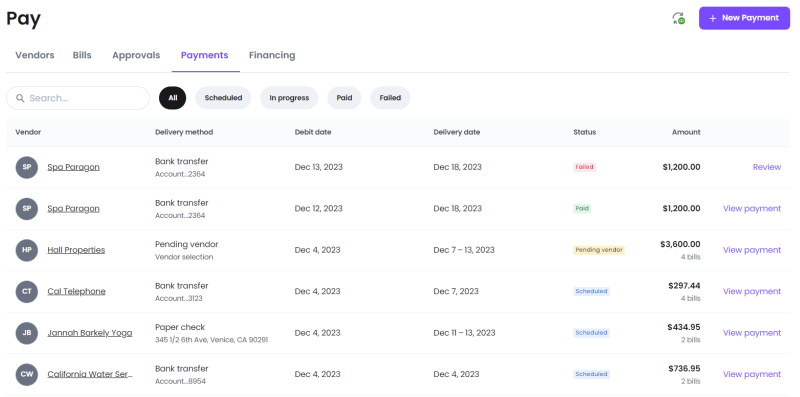This screenshot has height=397, width=800.
Task: Click the Scheduled badge in the Jannah Barkely row
Action: (x=591, y=333)
